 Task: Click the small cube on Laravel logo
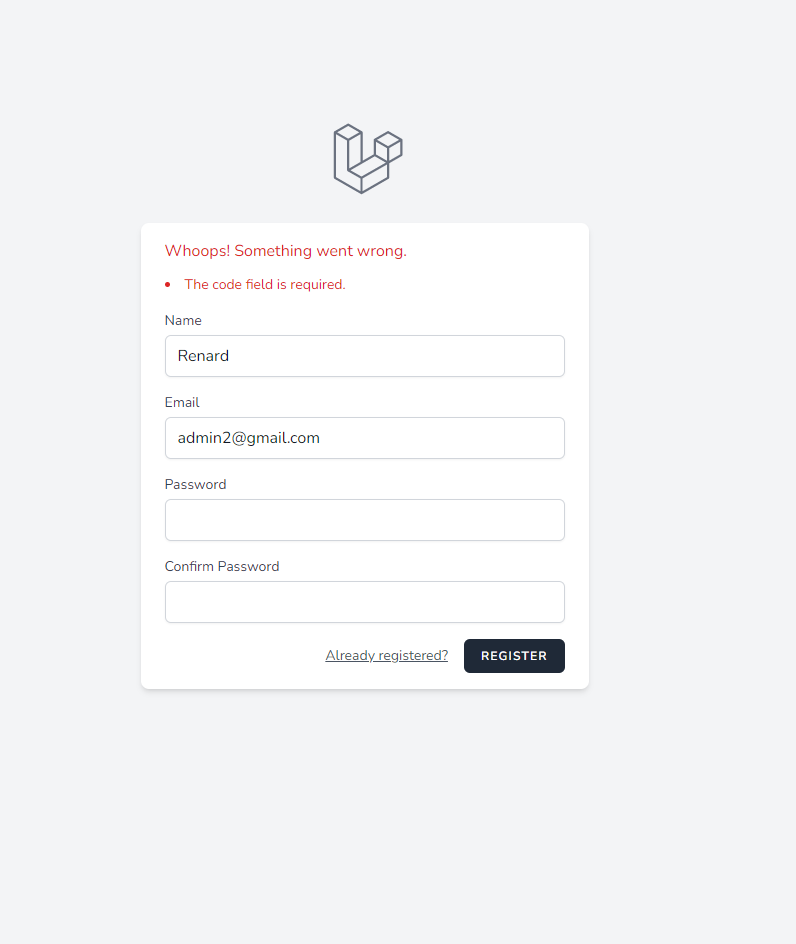click(x=388, y=146)
